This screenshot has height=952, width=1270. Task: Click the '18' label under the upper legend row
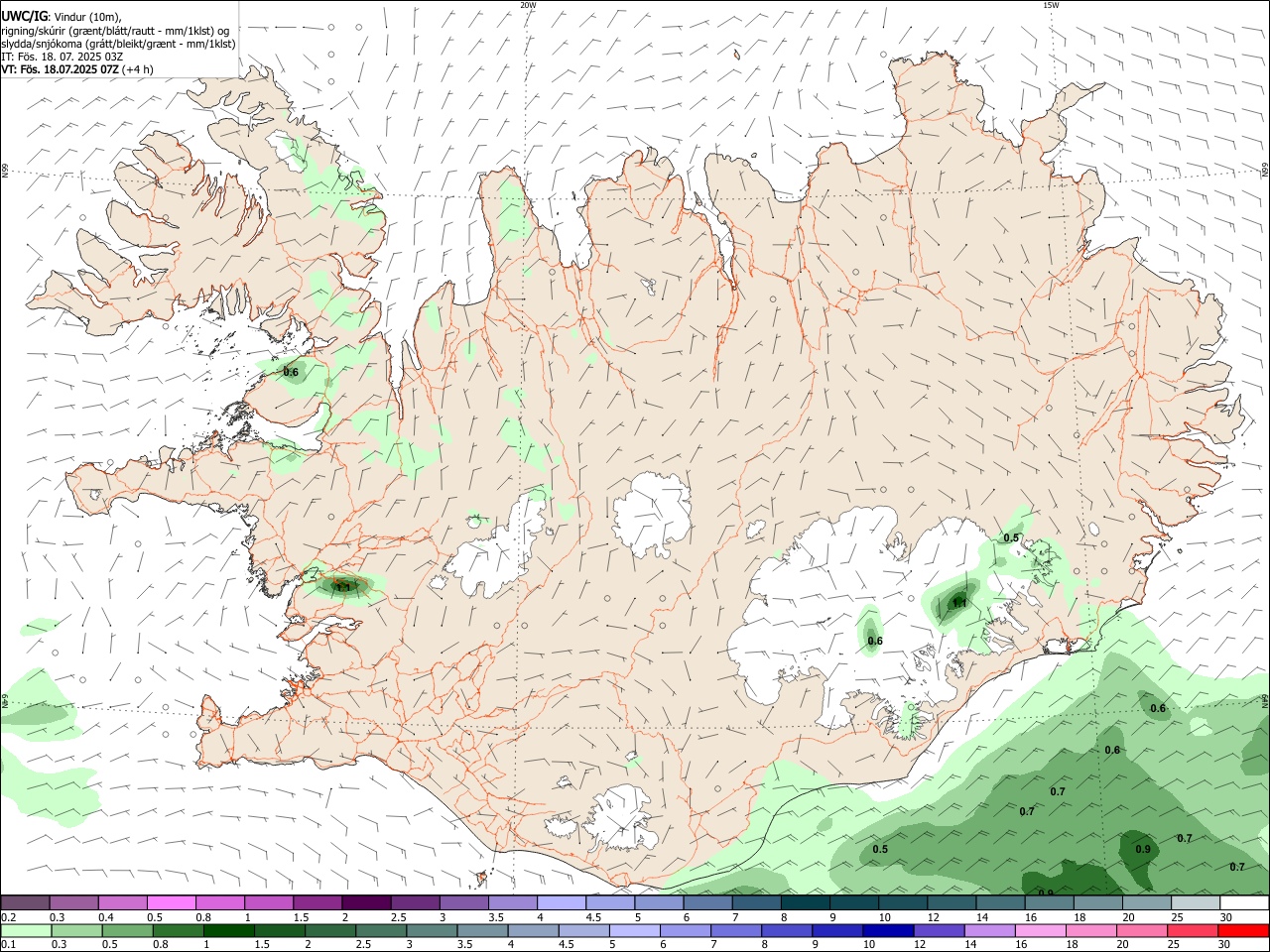pyautogui.click(x=1079, y=917)
